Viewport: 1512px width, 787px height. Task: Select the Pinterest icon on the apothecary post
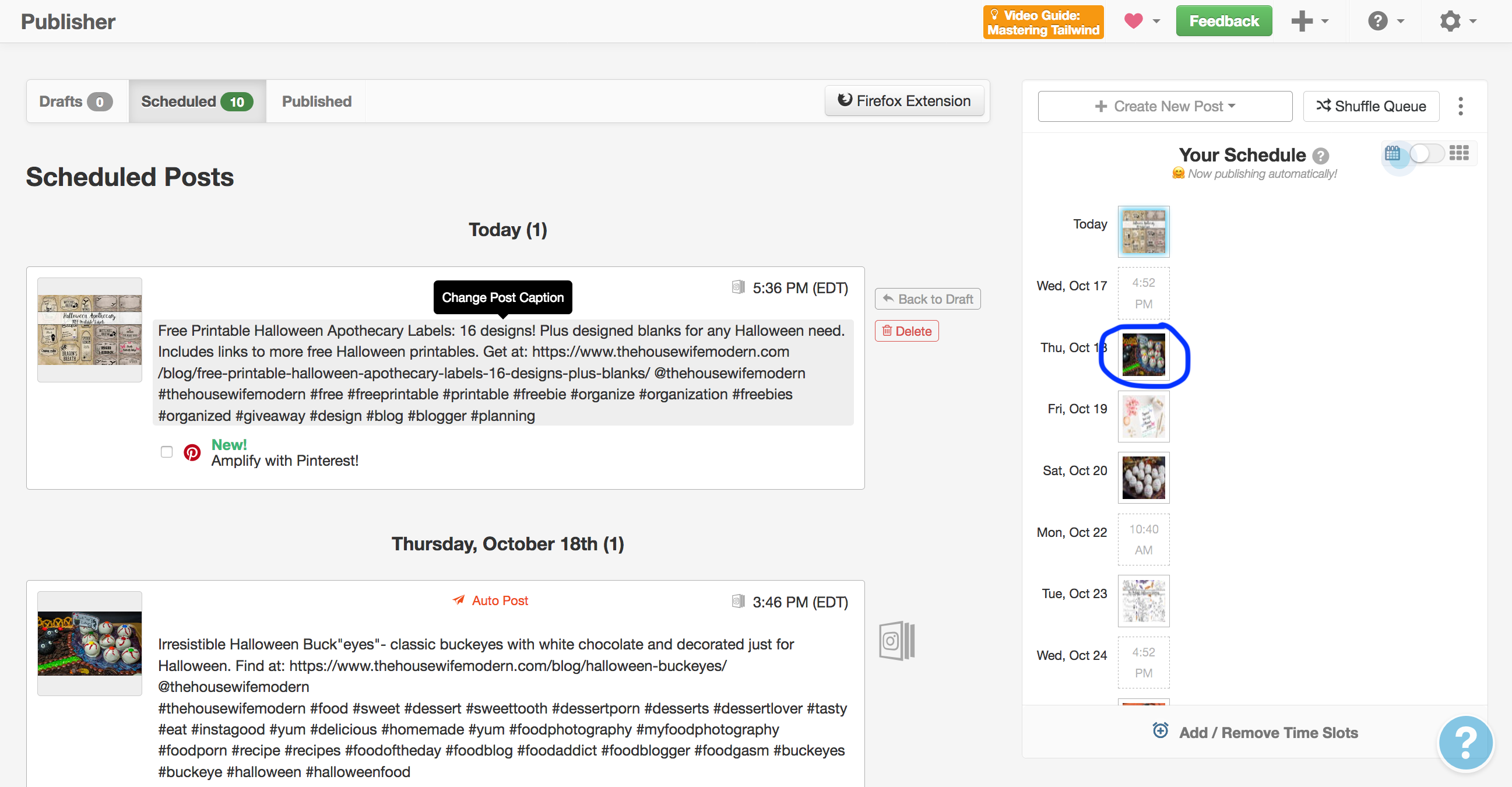coord(192,452)
